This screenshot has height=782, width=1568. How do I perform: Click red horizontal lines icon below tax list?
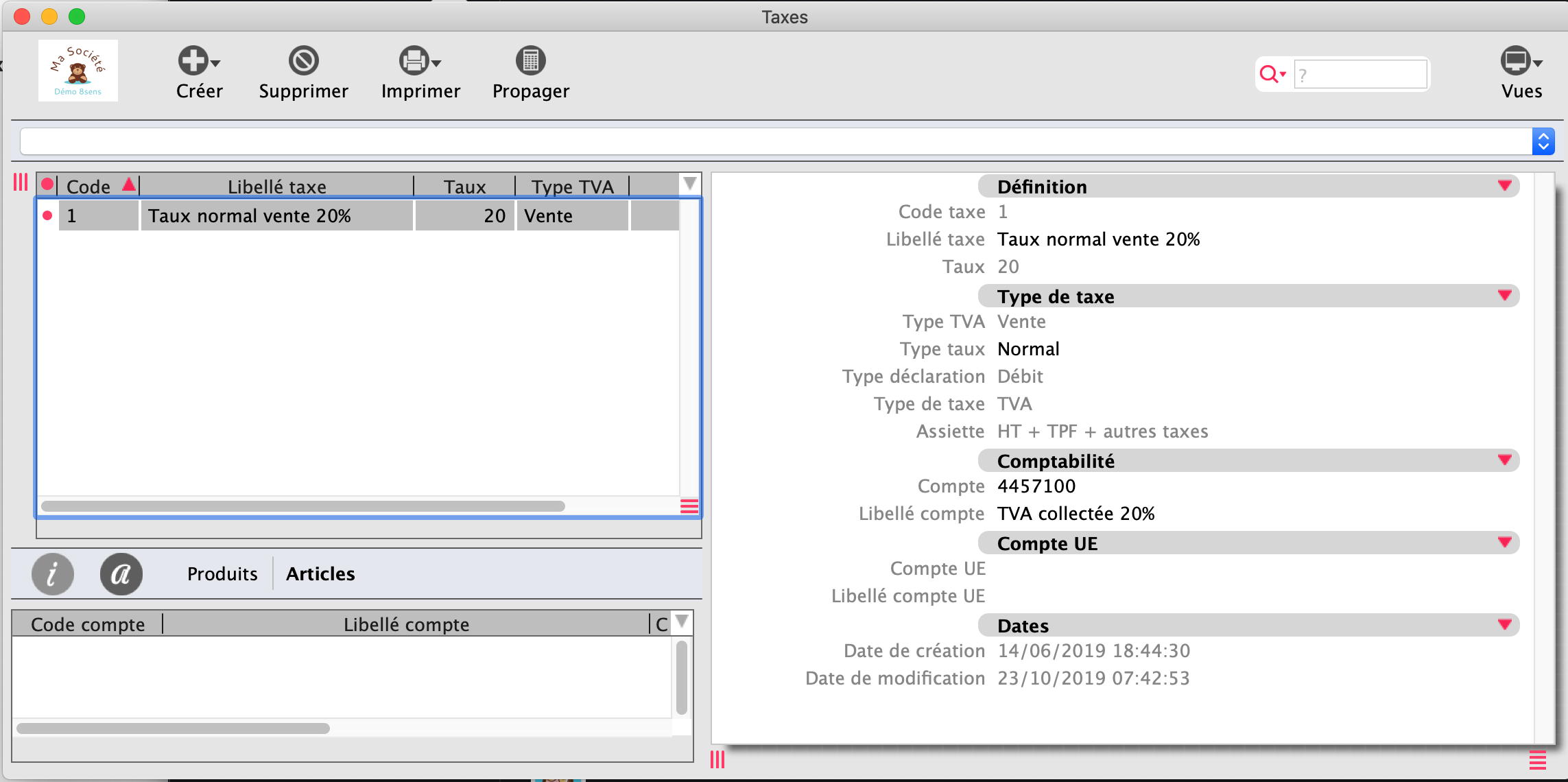[689, 506]
